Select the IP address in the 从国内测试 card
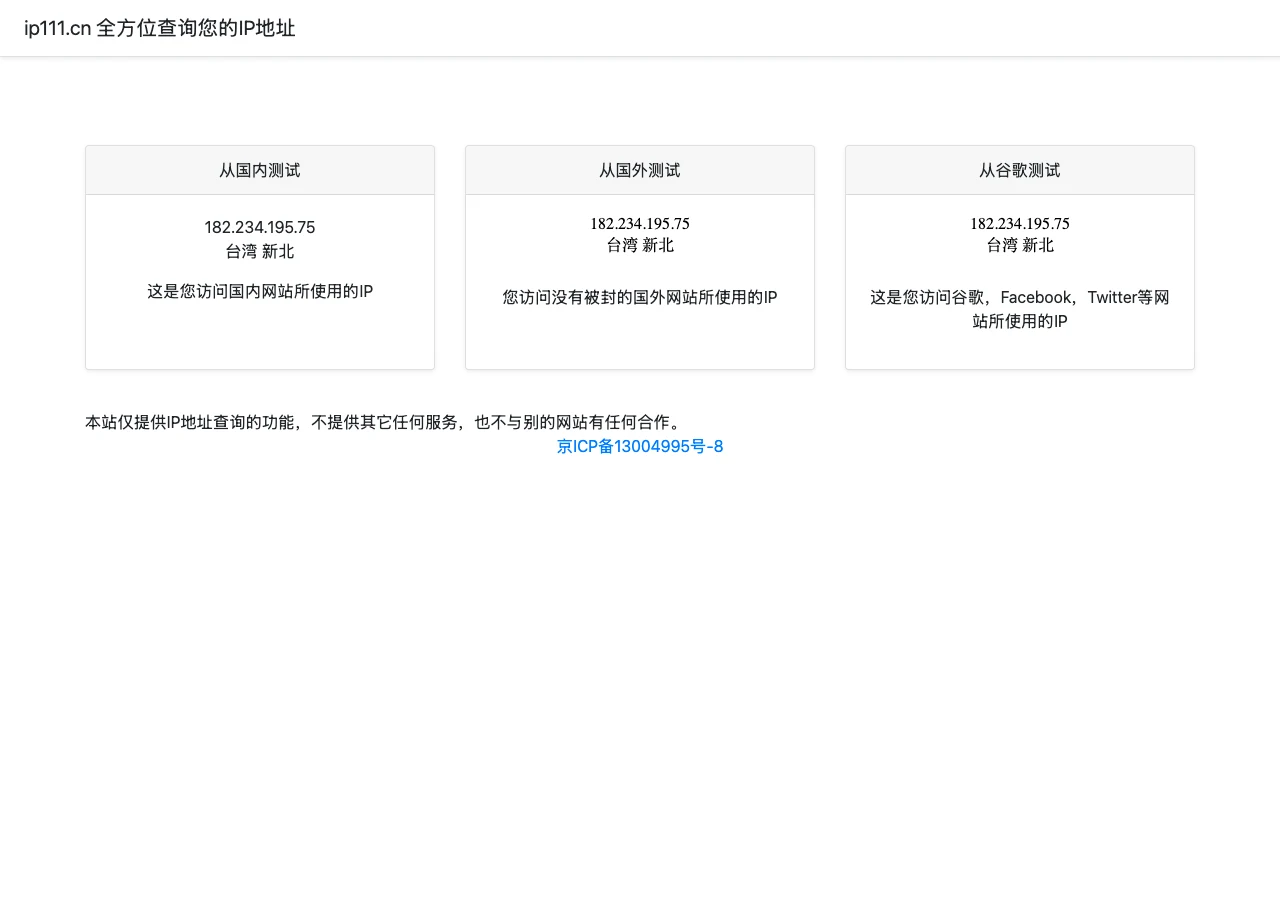The width and height of the screenshot is (1280, 900). 260,227
